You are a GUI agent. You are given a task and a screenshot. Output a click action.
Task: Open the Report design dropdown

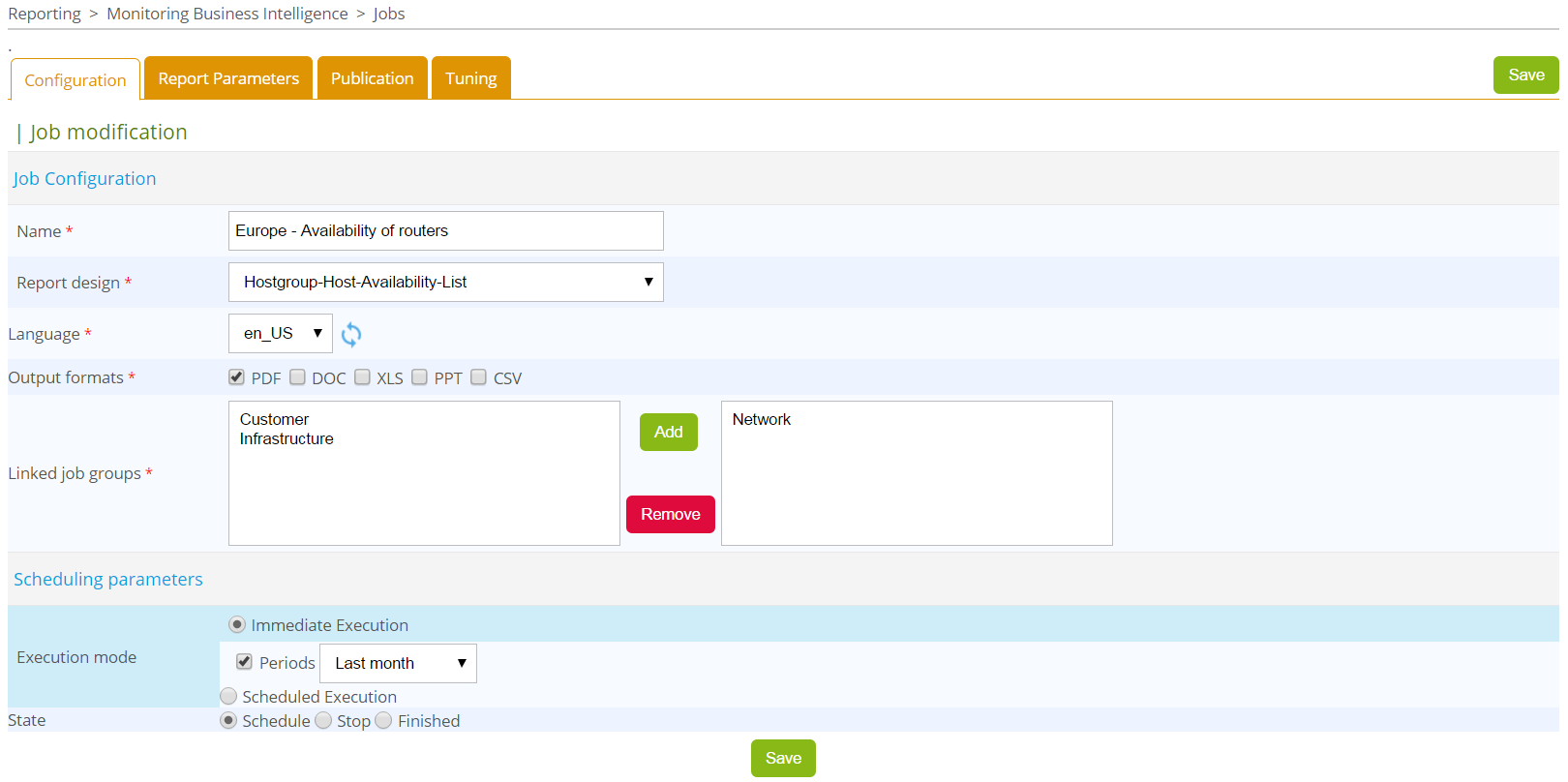click(445, 283)
